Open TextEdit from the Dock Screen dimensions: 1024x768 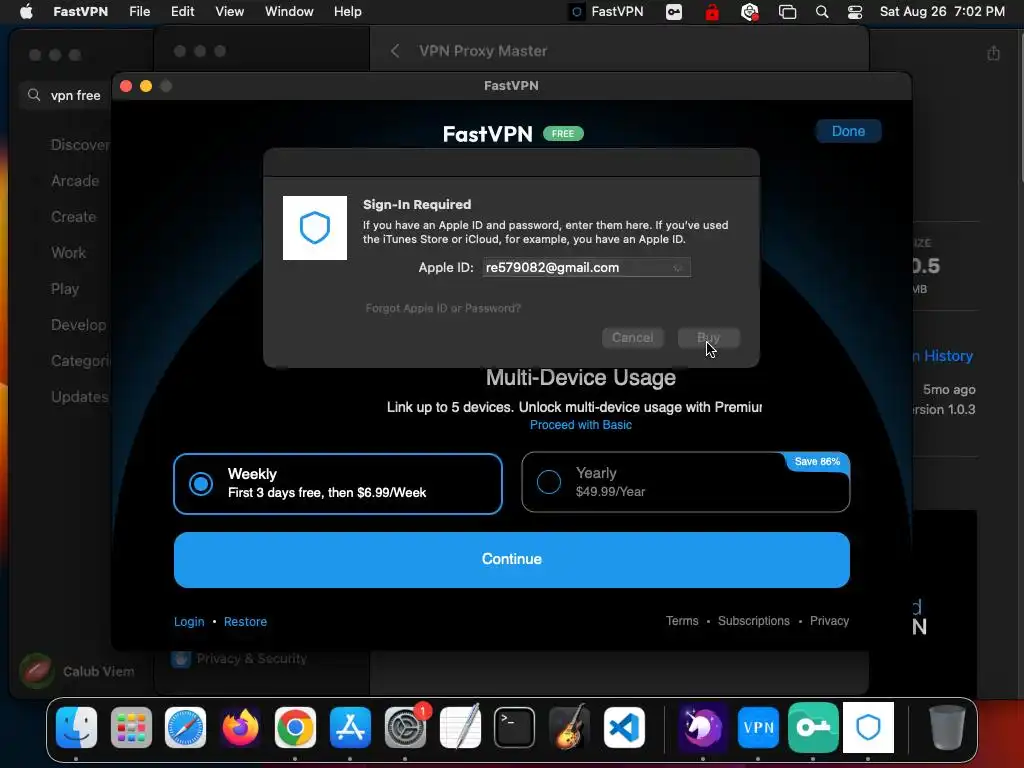460,728
